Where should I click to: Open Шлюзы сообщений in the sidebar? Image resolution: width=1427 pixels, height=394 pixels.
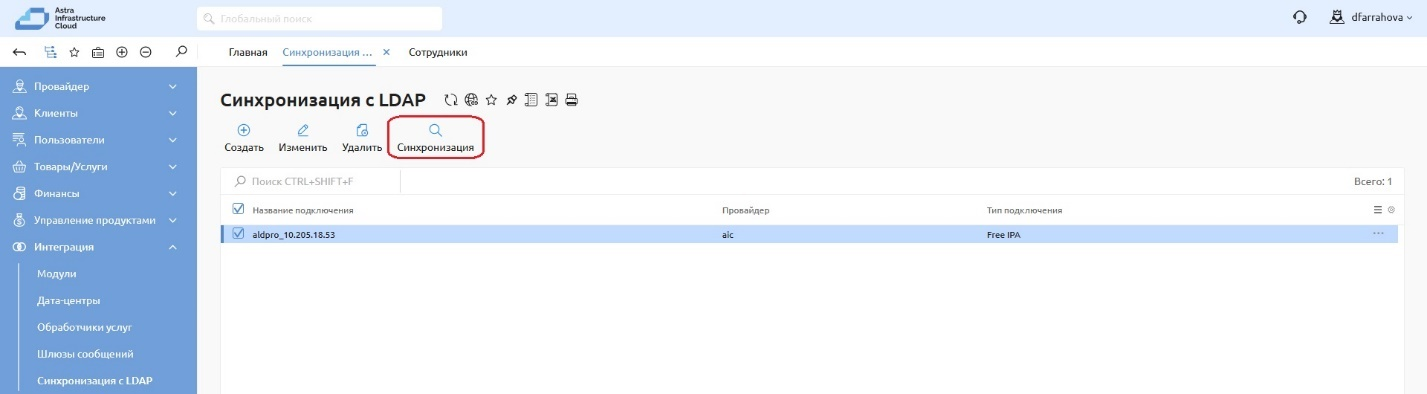[x=85, y=354]
